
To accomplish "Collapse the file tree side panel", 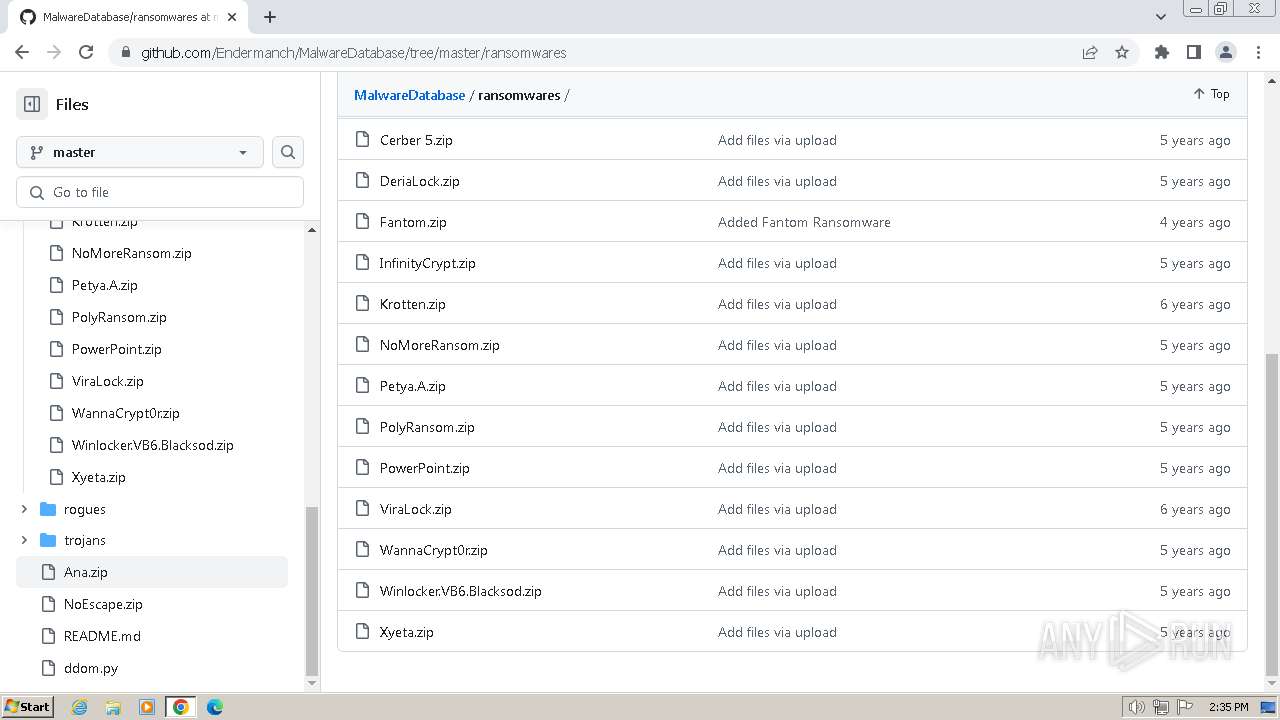I will click(32, 104).
